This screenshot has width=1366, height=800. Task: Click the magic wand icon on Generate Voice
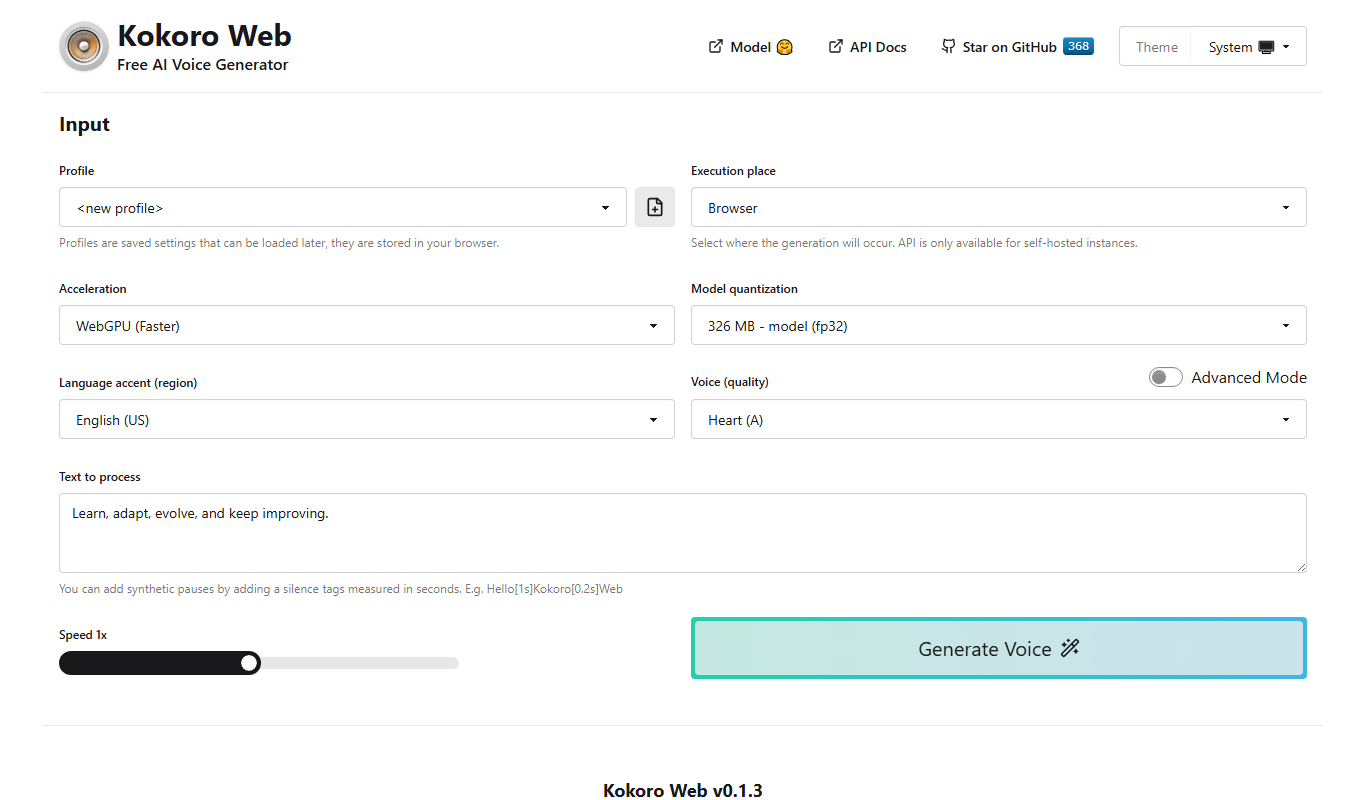[1070, 648]
